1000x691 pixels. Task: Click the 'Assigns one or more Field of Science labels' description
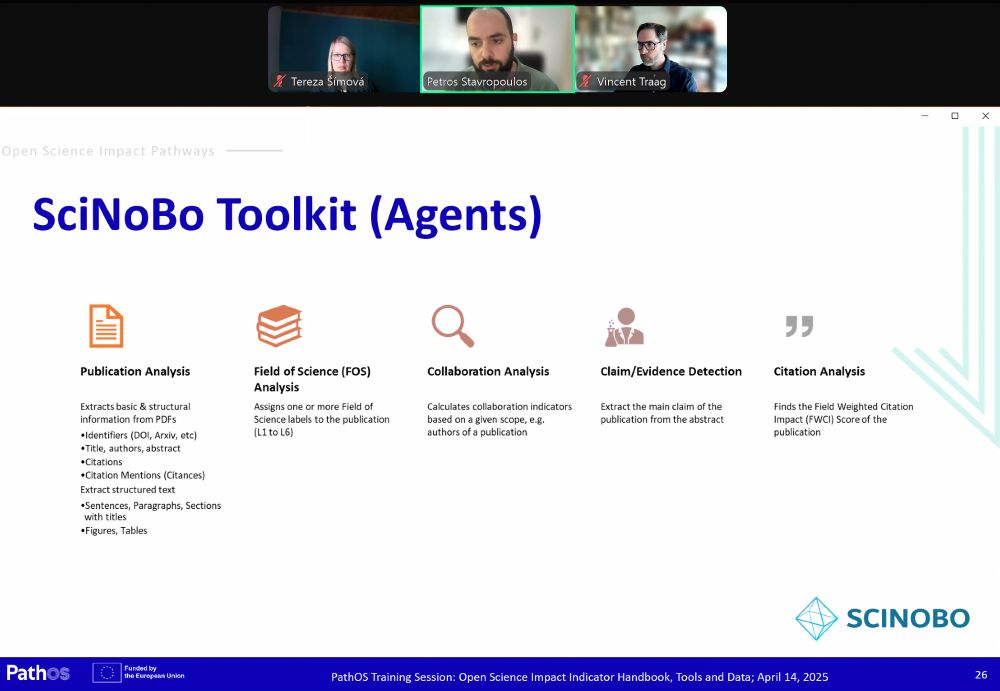[x=321, y=419]
